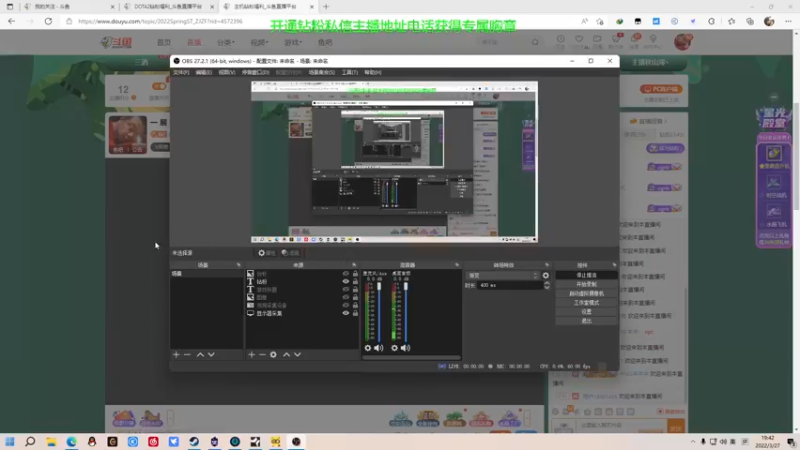
Task: Mute the first mixer channel speaker
Action: 379,348
